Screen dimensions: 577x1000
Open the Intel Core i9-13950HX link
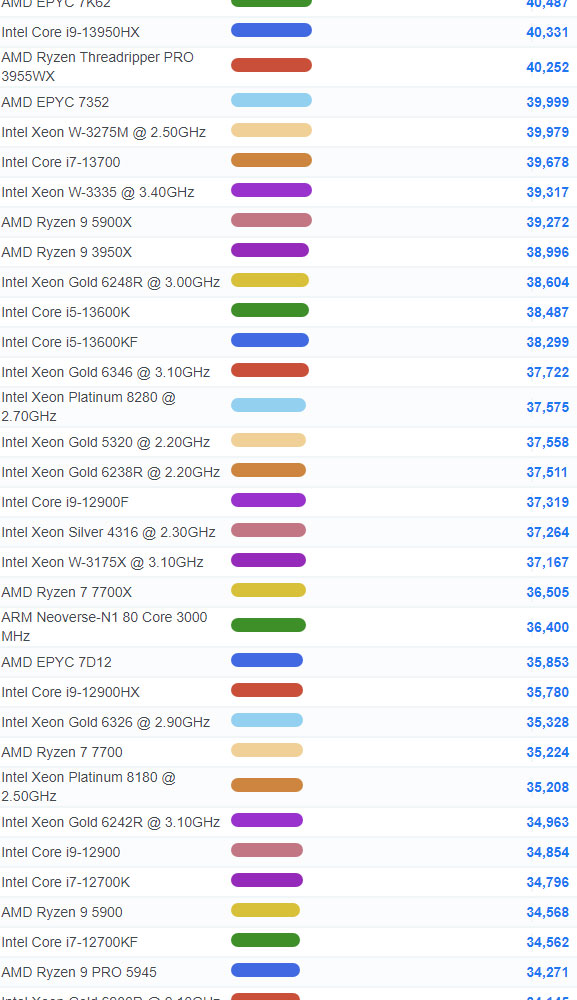(70, 32)
